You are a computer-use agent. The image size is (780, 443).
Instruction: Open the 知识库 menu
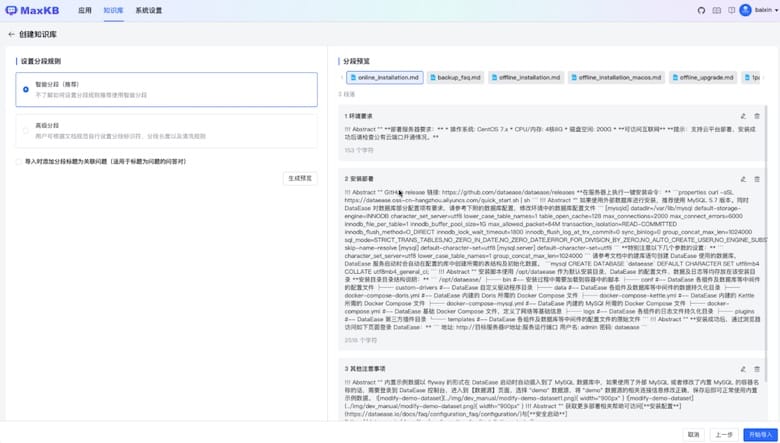(x=113, y=10)
